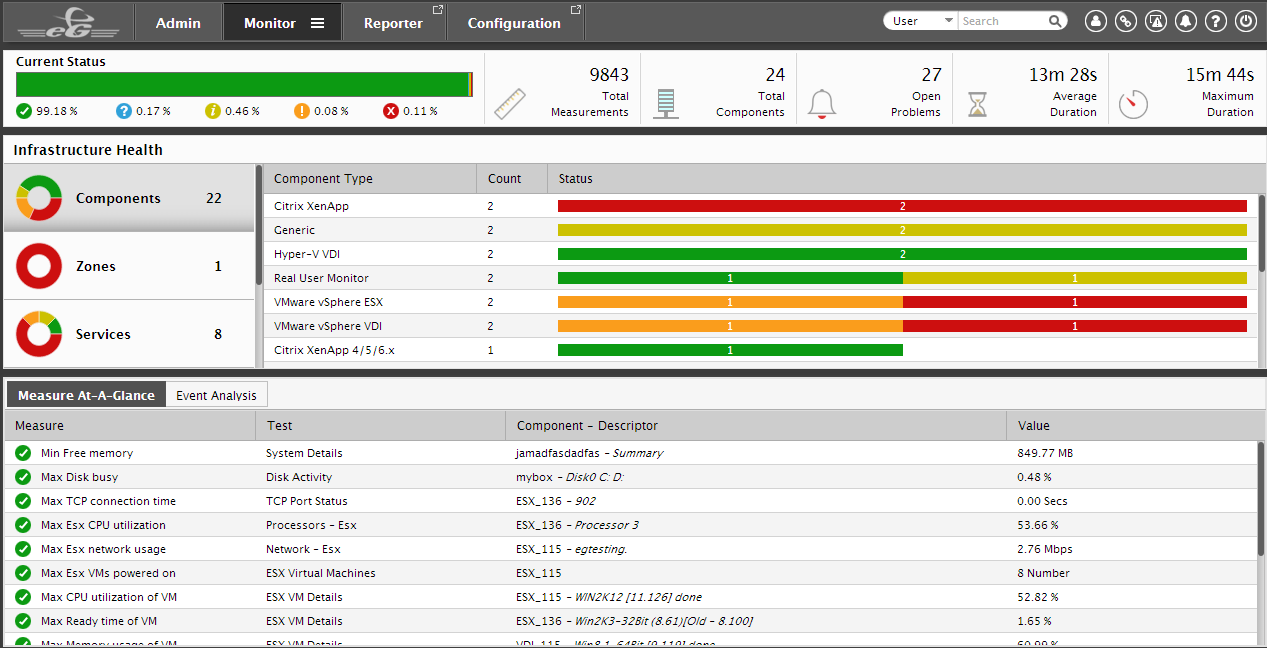Click the red critical status 0.11% icon
This screenshot has width=1267, height=648.
pyautogui.click(x=391, y=111)
